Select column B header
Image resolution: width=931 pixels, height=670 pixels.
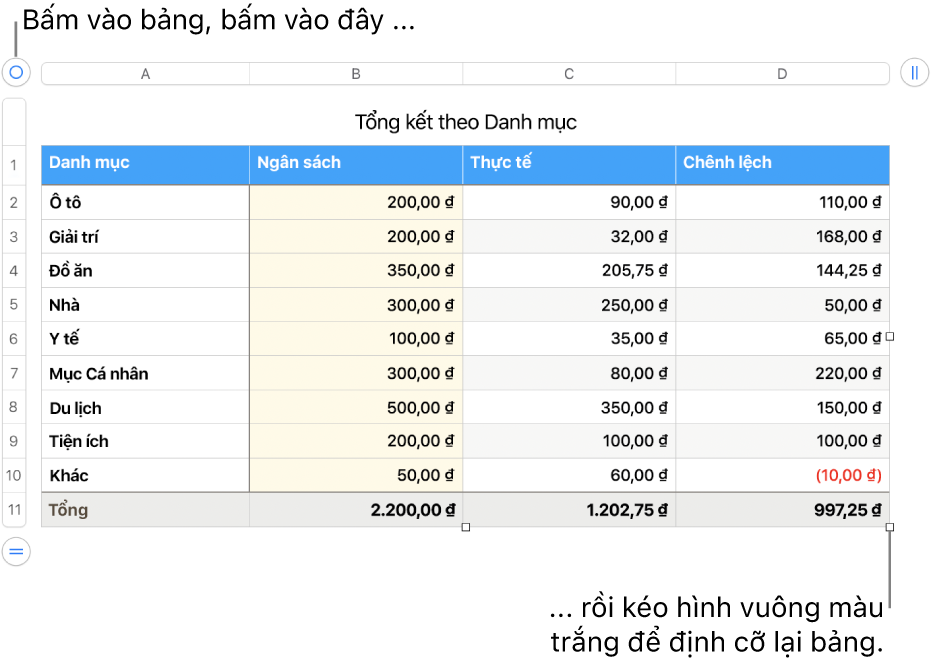click(x=356, y=74)
